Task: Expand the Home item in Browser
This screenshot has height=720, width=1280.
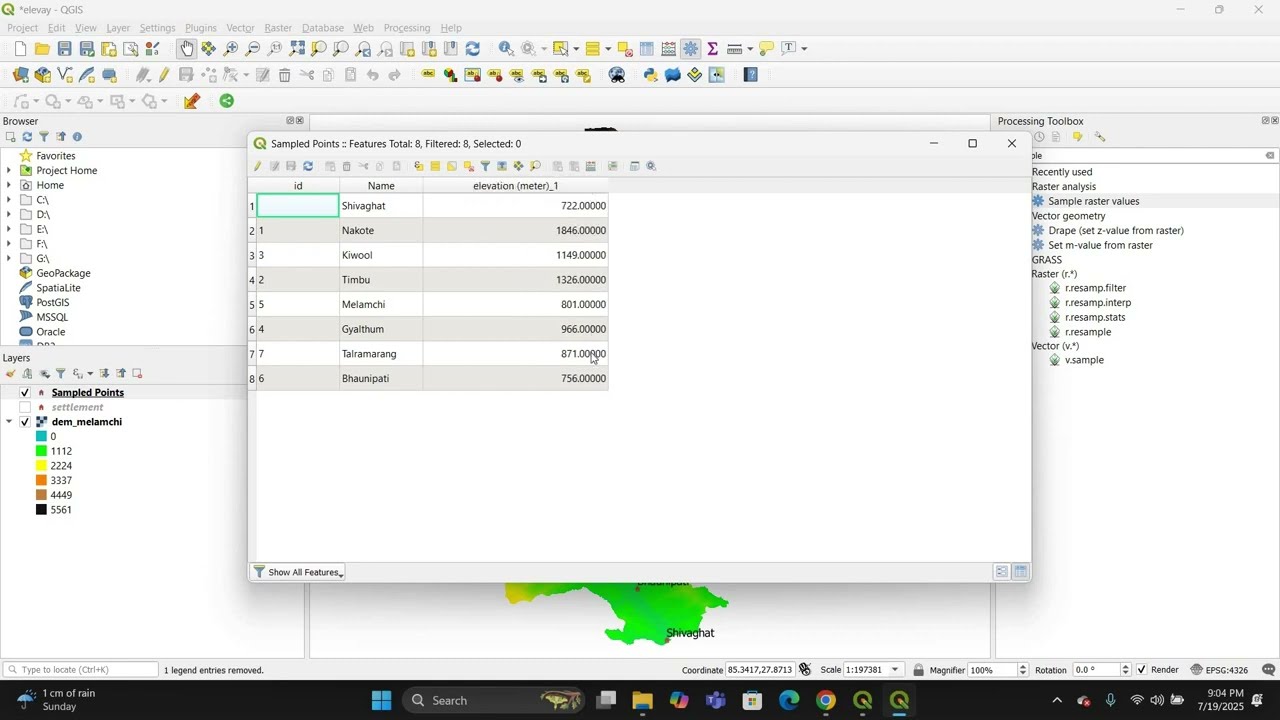Action: (x=9, y=185)
